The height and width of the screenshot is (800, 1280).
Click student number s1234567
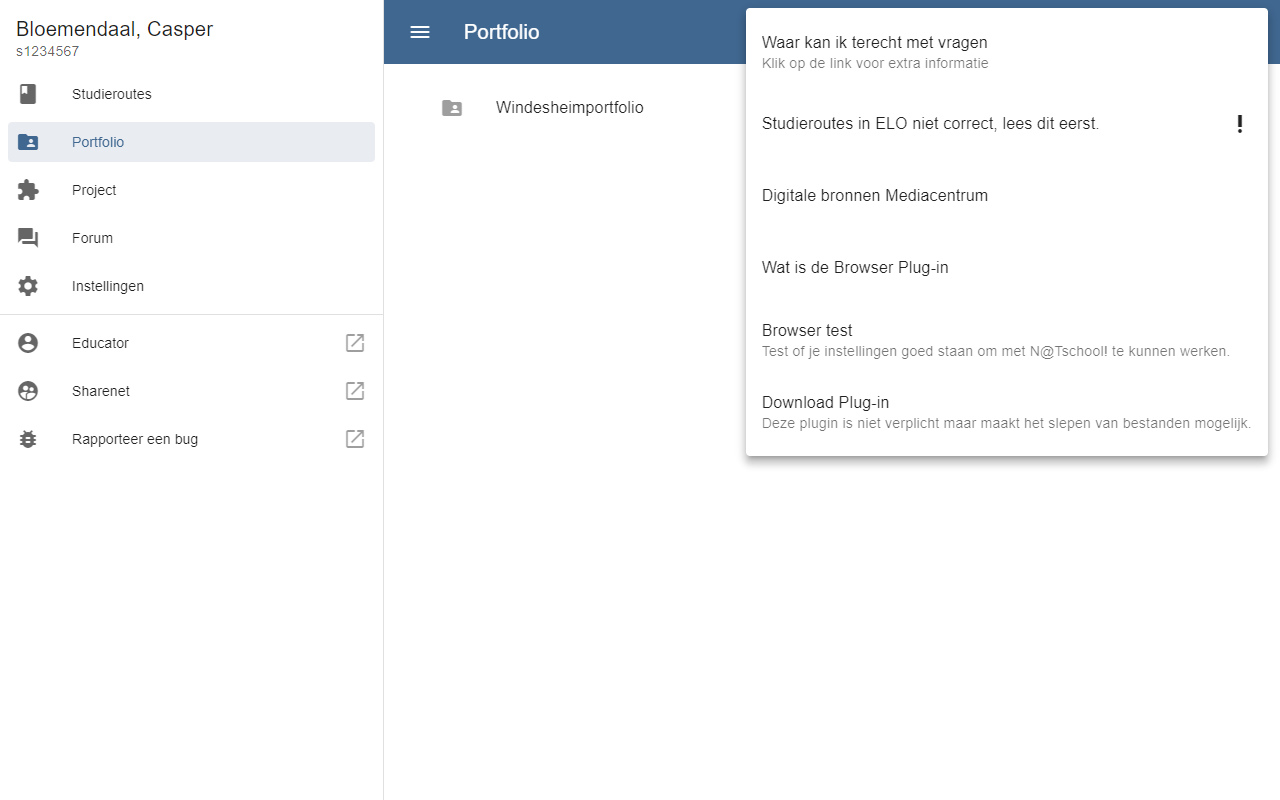point(48,51)
